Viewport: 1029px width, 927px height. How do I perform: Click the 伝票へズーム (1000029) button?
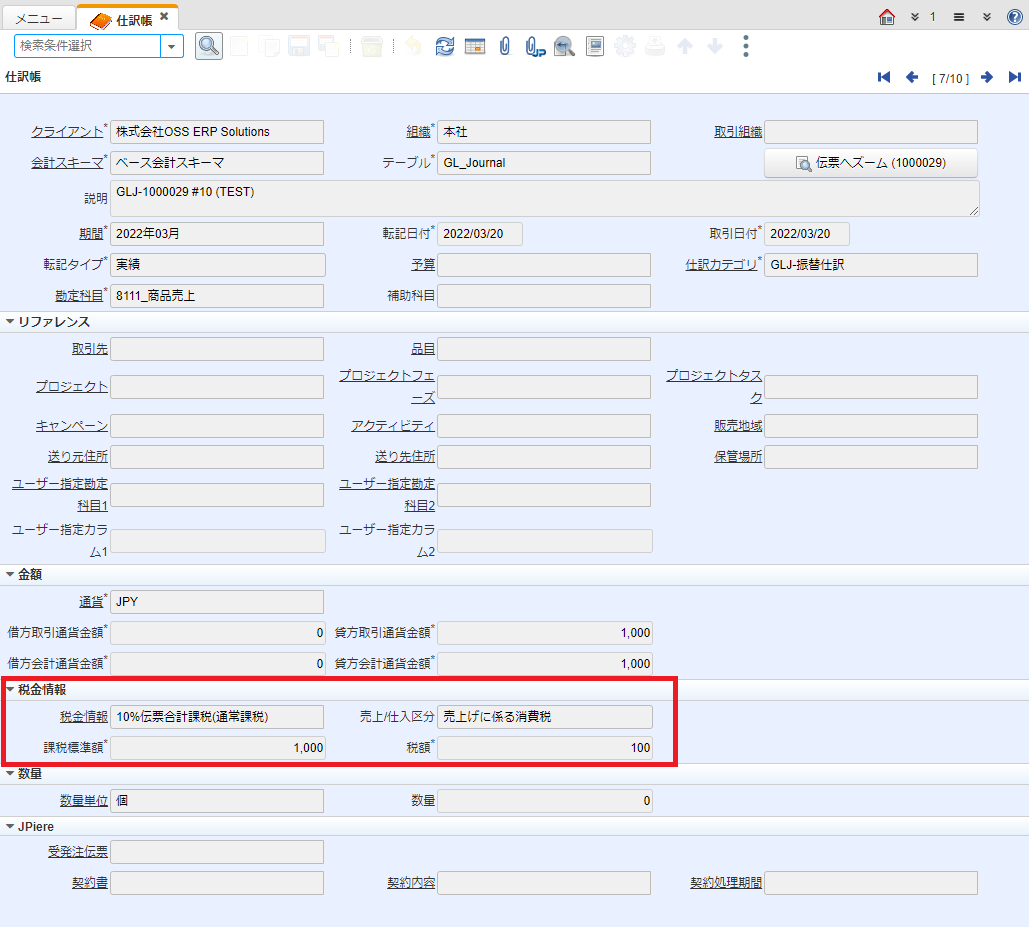pos(871,163)
